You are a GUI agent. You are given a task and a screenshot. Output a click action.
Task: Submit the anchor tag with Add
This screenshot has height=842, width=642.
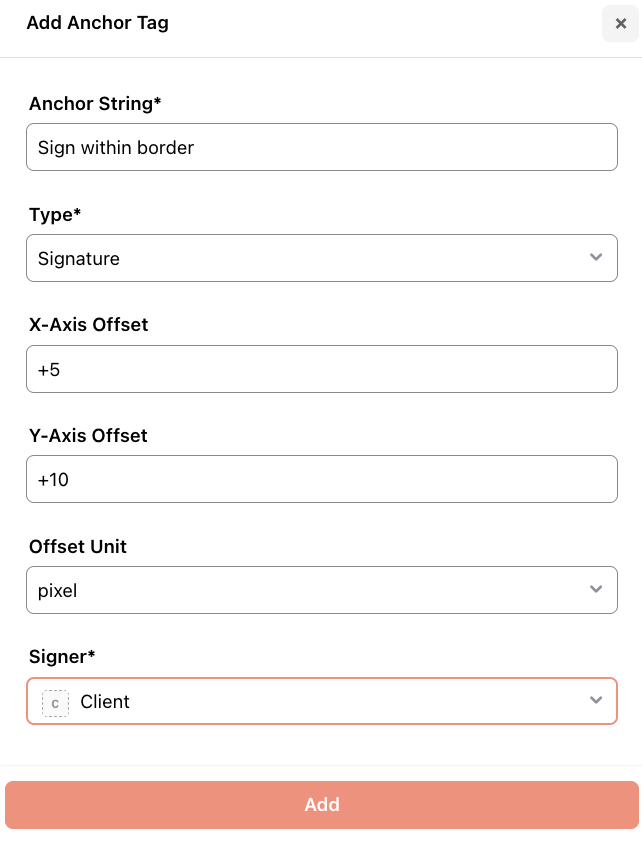click(x=321, y=805)
